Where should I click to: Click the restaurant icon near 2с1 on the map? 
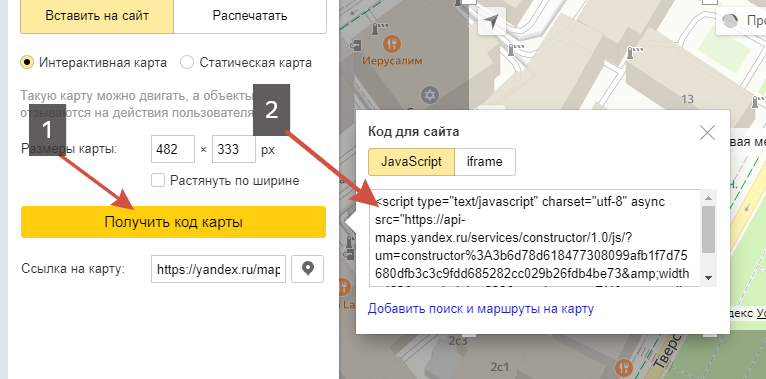coord(623,367)
